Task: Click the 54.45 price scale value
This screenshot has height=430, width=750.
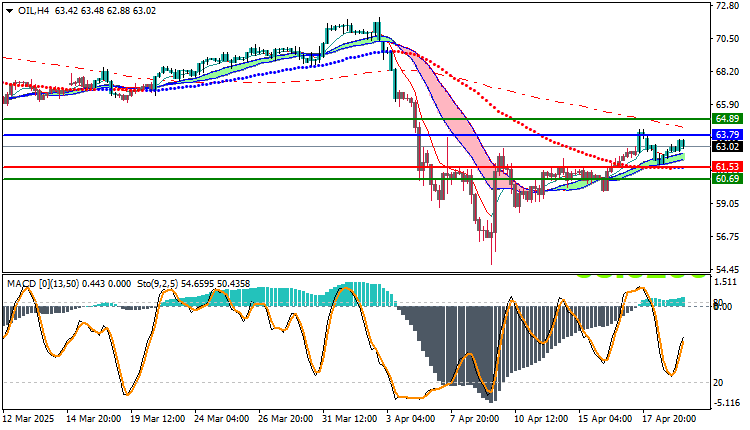Action: tap(727, 270)
